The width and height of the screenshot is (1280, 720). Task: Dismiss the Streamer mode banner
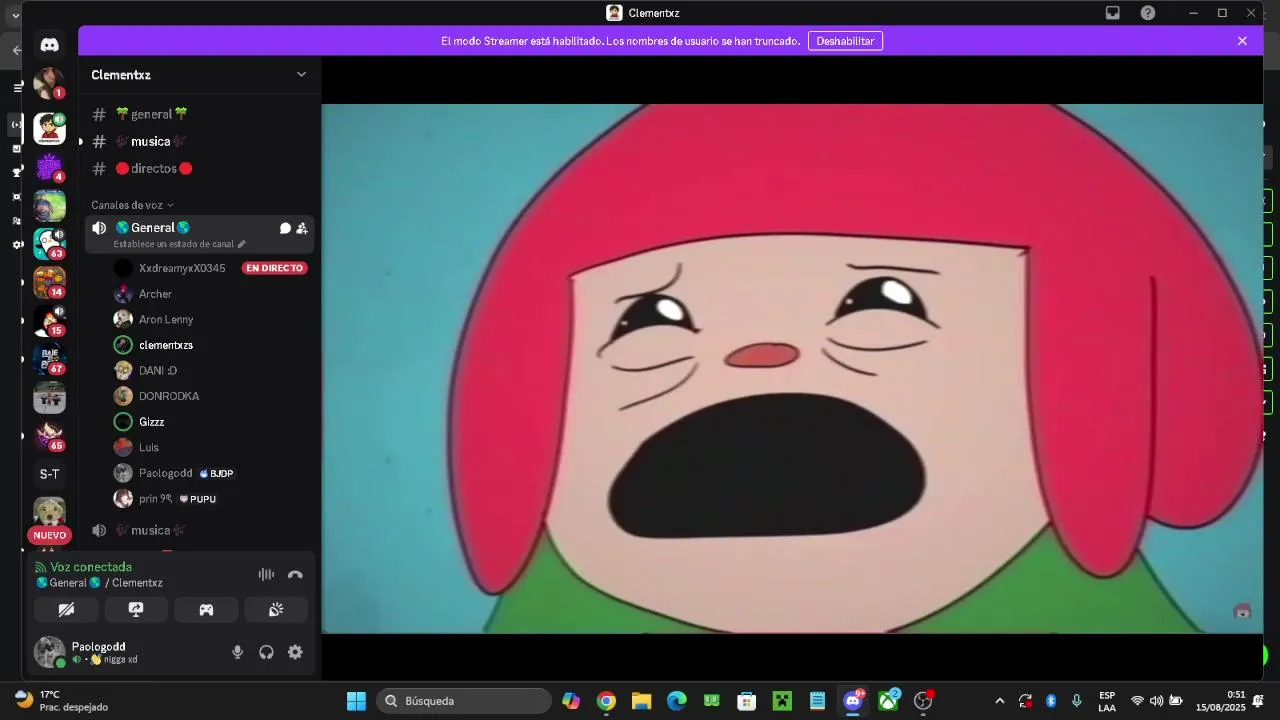(1242, 41)
